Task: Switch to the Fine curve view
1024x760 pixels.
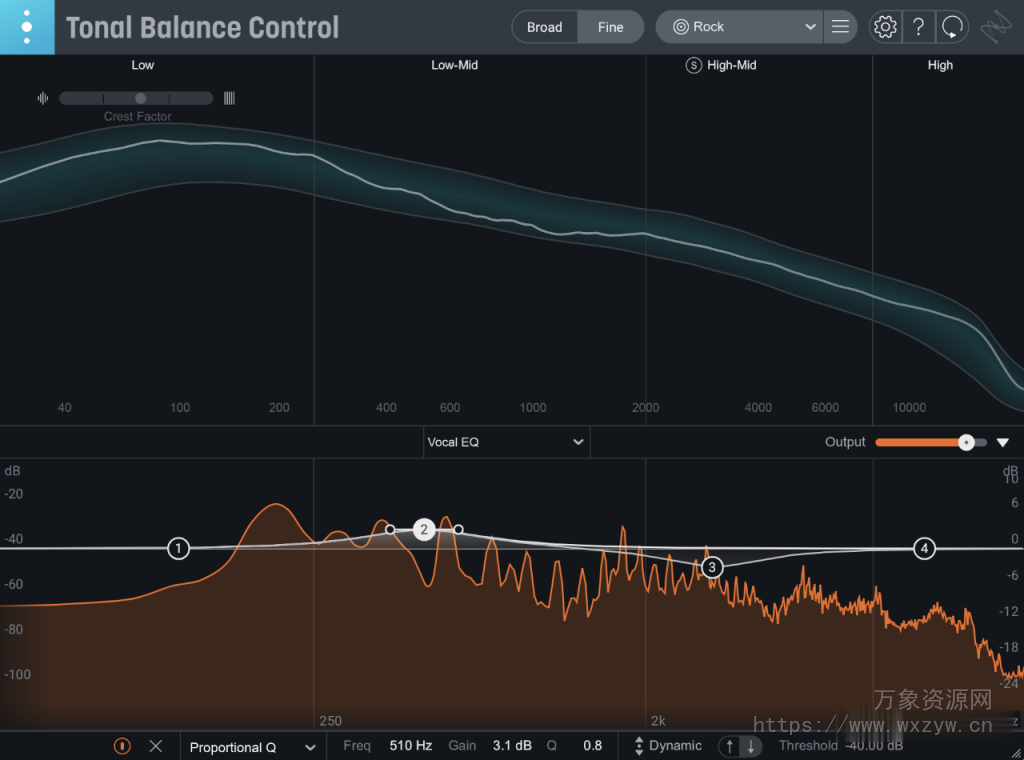Action: pyautogui.click(x=610, y=27)
